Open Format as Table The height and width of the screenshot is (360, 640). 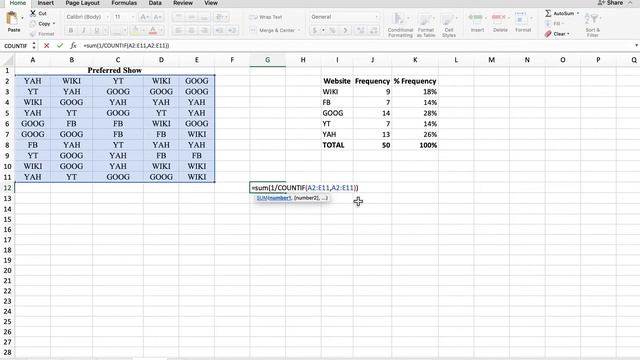[x=426, y=25]
